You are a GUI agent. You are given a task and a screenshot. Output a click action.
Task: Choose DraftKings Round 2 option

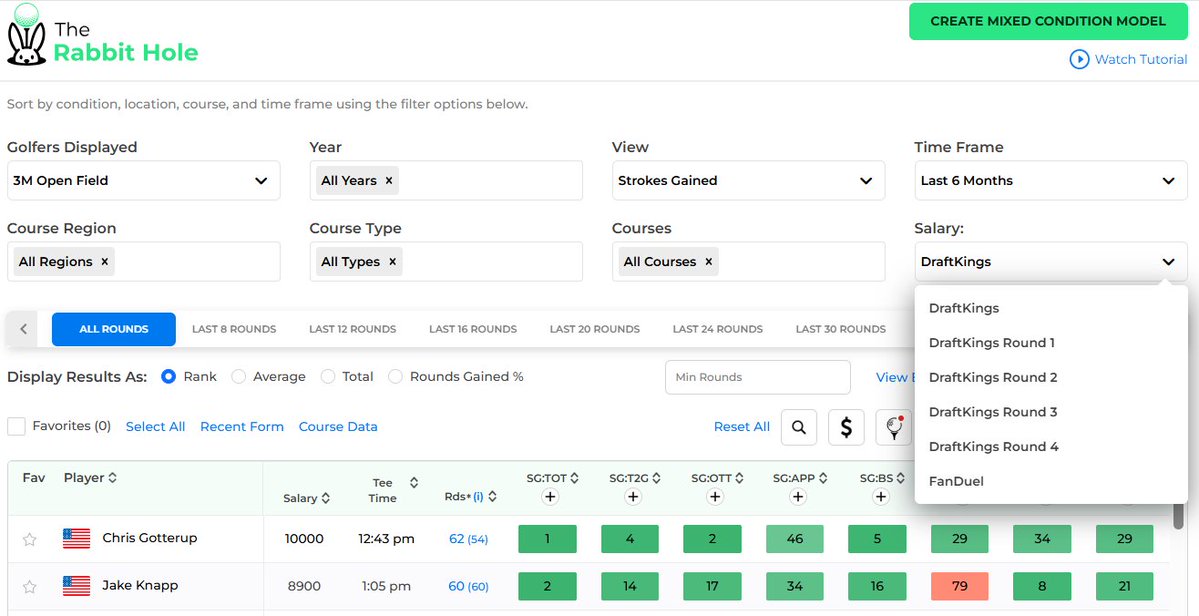pos(1051,378)
